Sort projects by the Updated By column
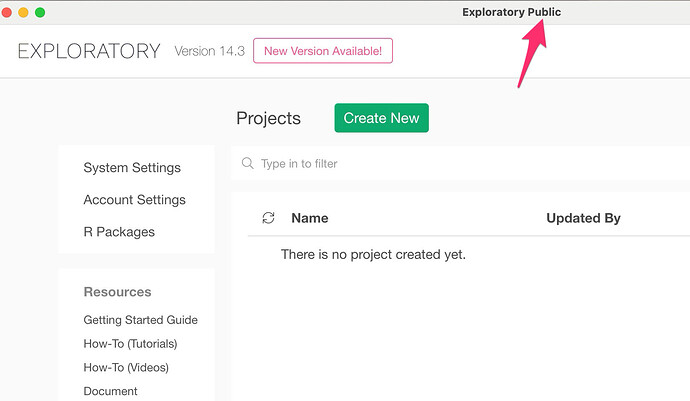Image resolution: width=690 pixels, height=401 pixels. coord(583,218)
